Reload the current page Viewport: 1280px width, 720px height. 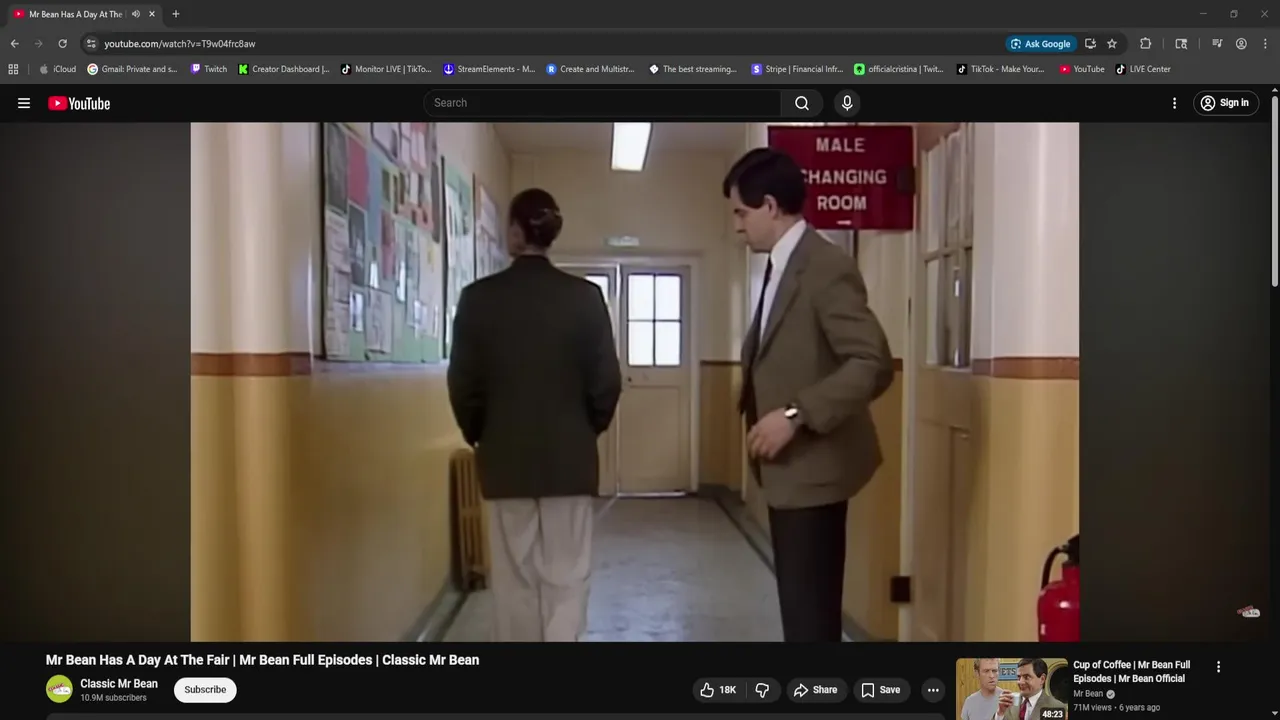pyautogui.click(x=62, y=44)
